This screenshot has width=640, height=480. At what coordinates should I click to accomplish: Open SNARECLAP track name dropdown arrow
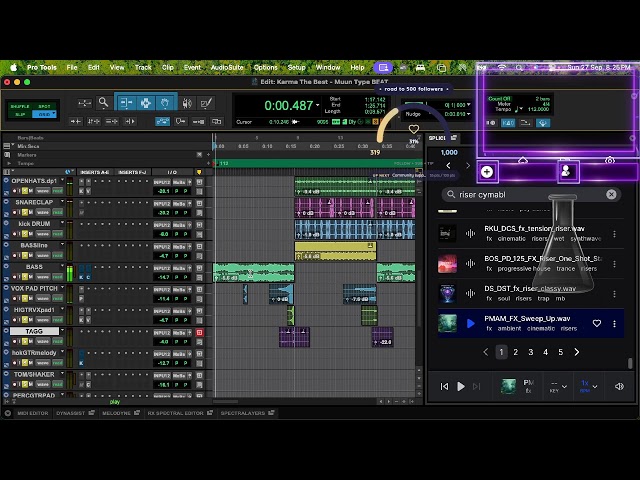click(x=62, y=202)
